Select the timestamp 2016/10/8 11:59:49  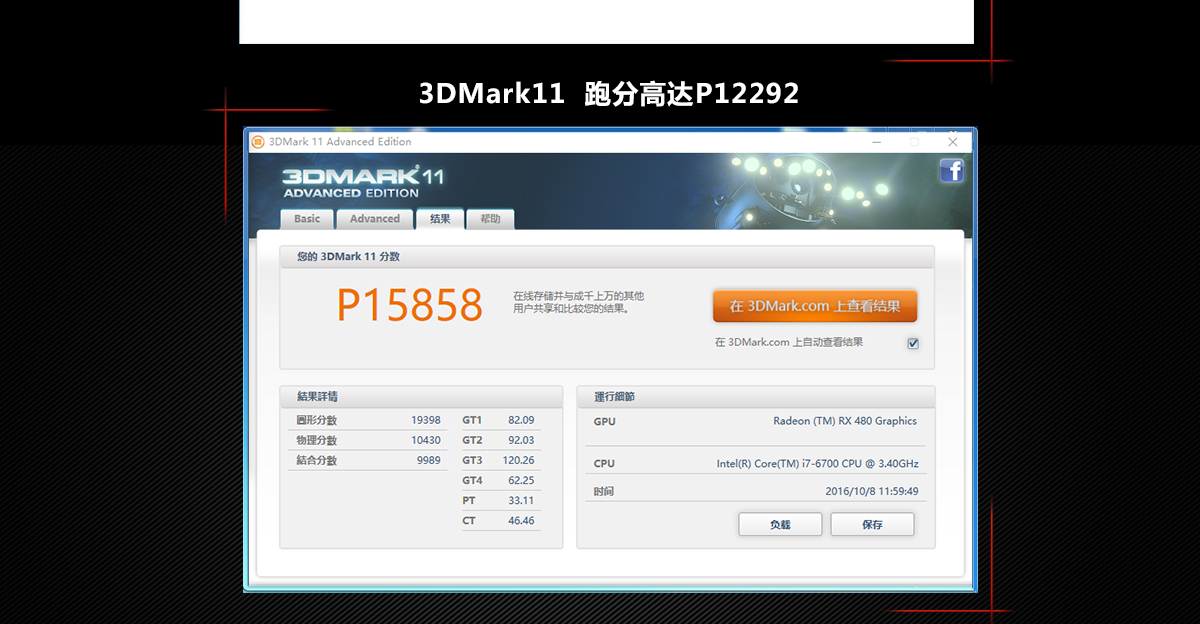872,491
